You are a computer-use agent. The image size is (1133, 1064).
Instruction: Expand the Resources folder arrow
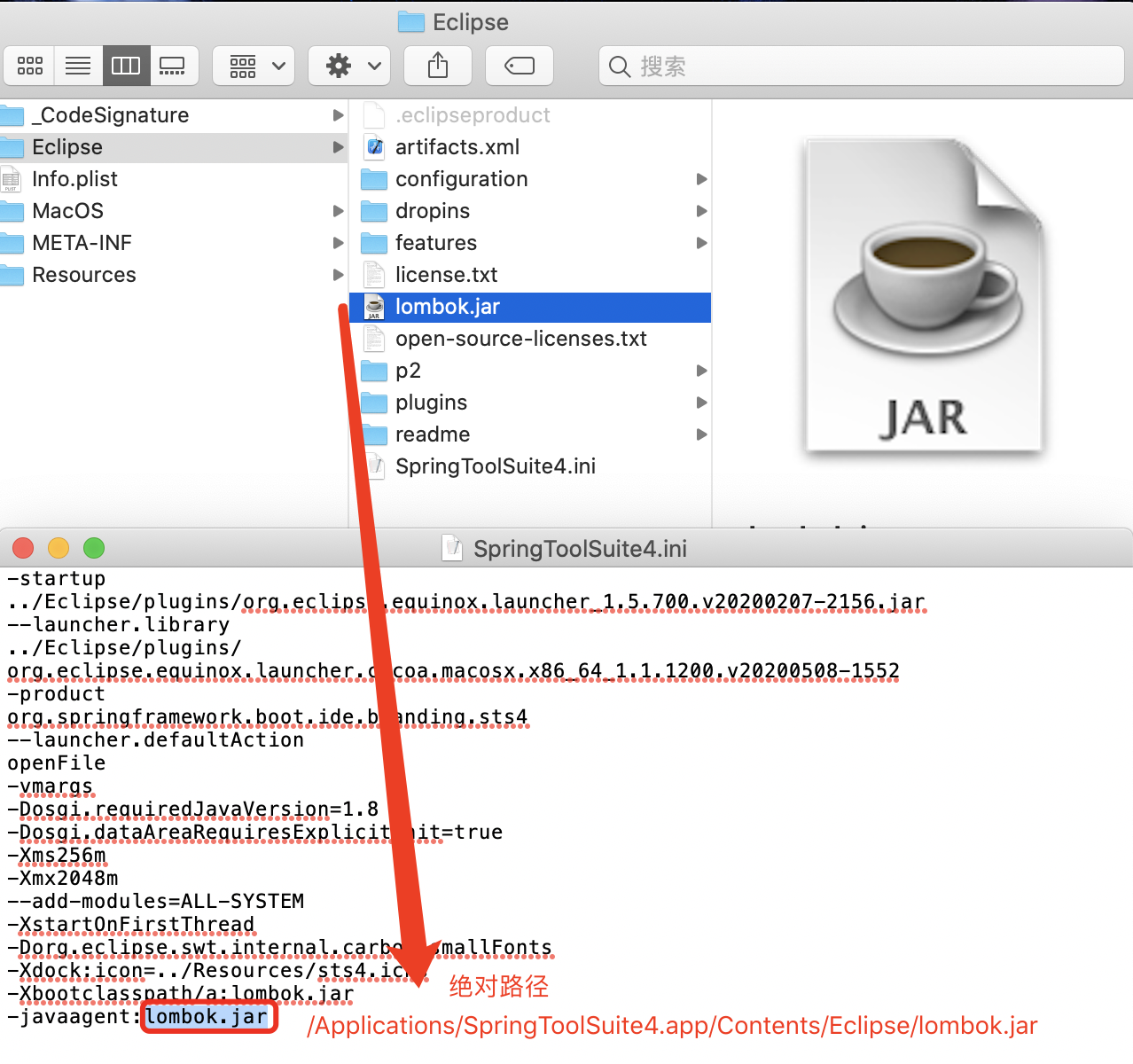pos(338,275)
